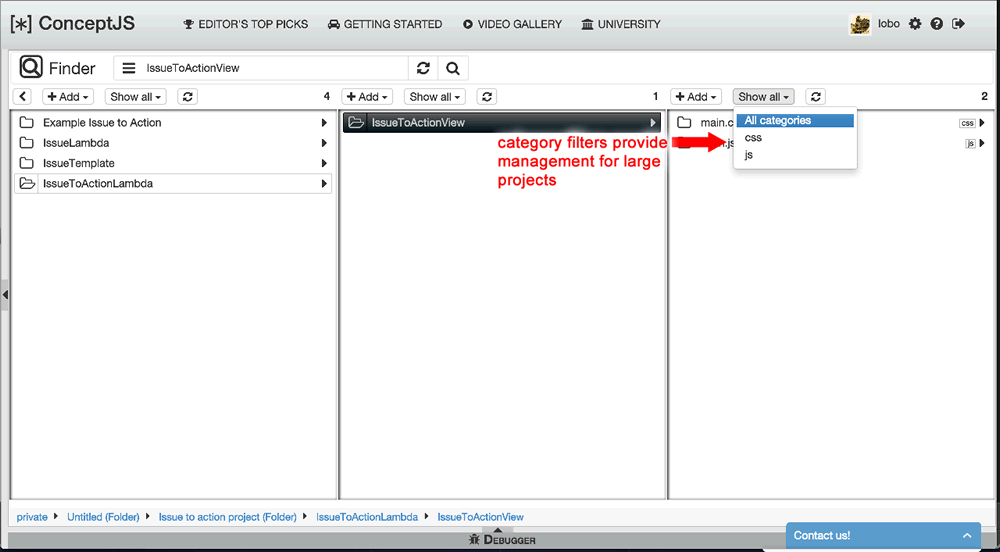The image size is (1000, 552).
Task: Expand IssueTemplate arrow
Action: 325,163
